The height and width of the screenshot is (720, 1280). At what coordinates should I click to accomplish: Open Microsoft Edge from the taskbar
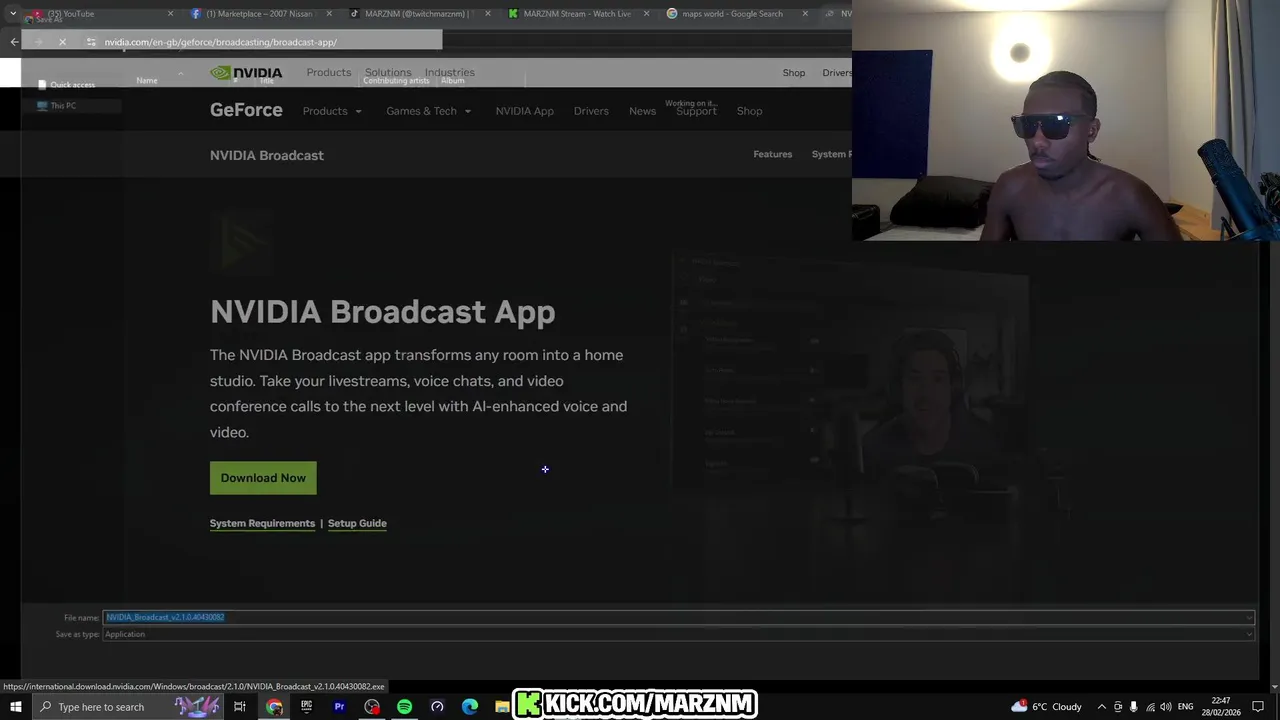pos(470,707)
